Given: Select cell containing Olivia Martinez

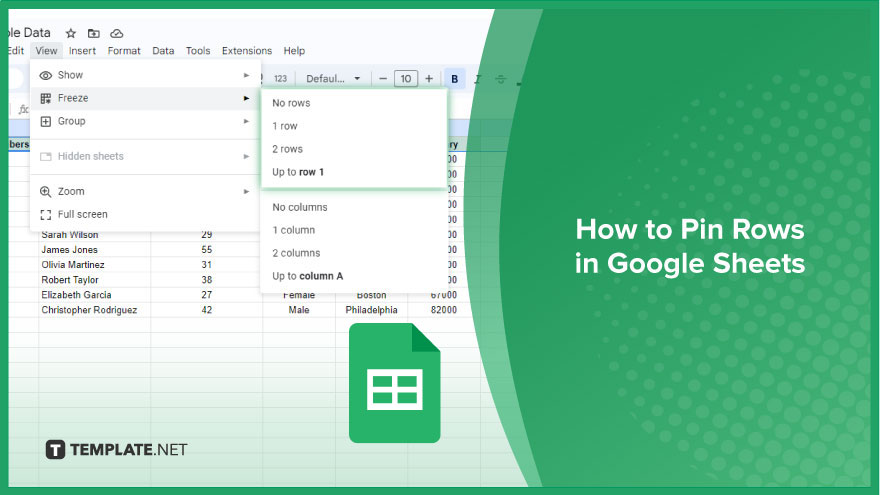Looking at the screenshot, I should [x=94, y=265].
